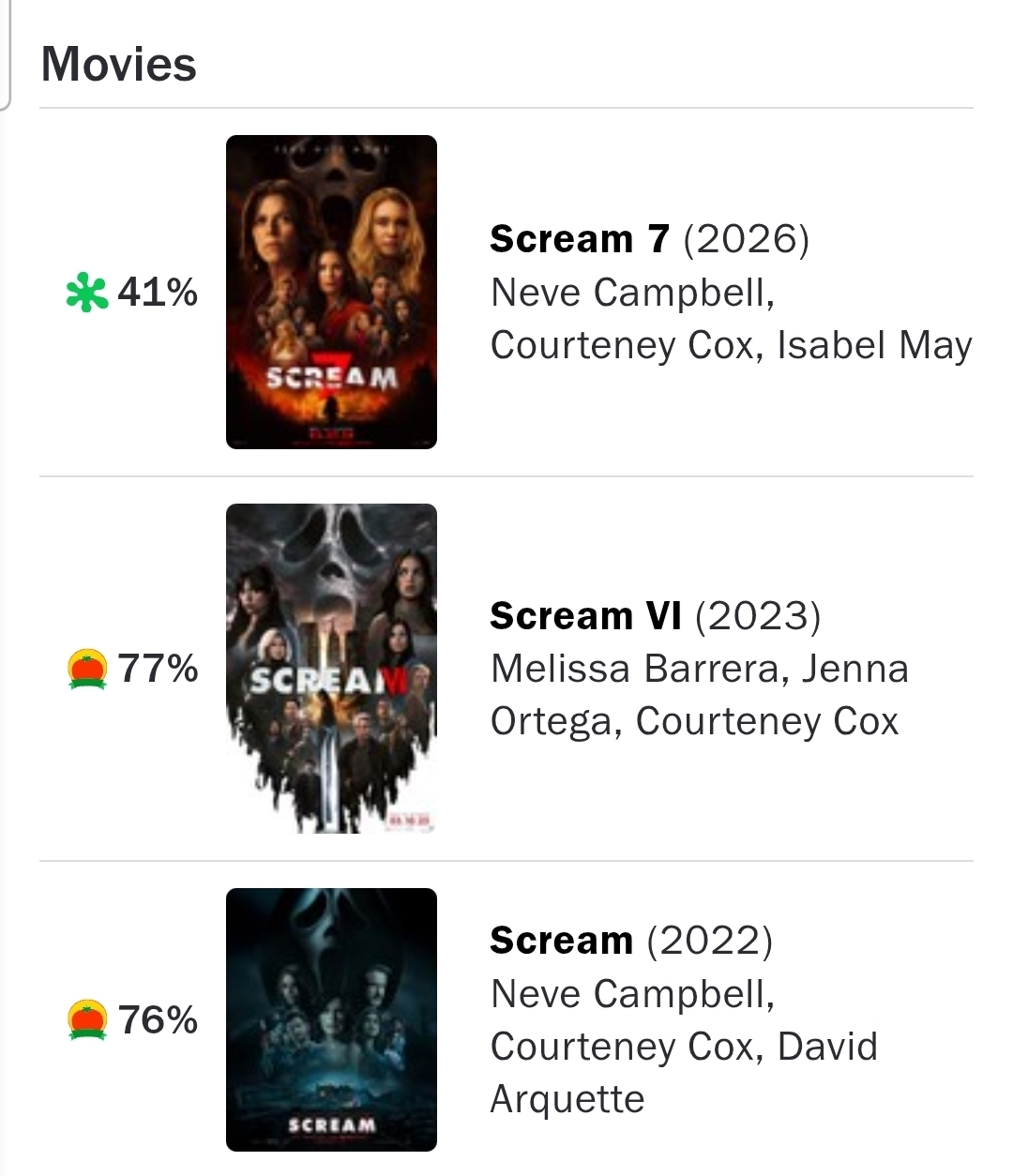Click the fresh tomato icon beside 77%
The height and width of the screenshot is (1176, 1013).
[x=87, y=670]
